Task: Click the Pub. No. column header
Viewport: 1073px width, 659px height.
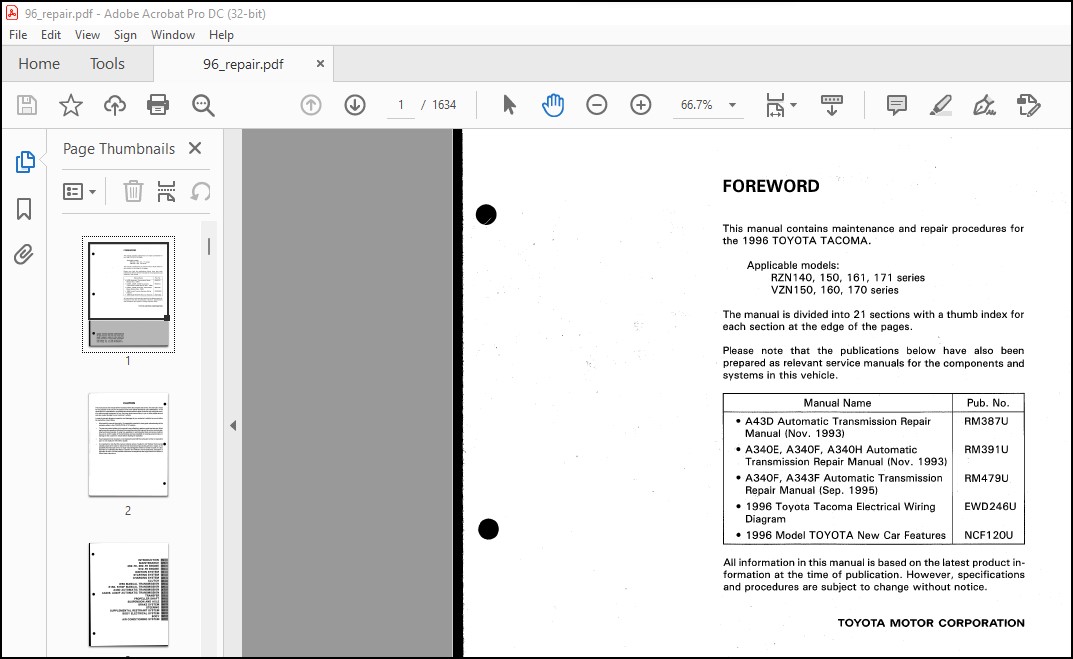Action: click(x=987, y=403)
